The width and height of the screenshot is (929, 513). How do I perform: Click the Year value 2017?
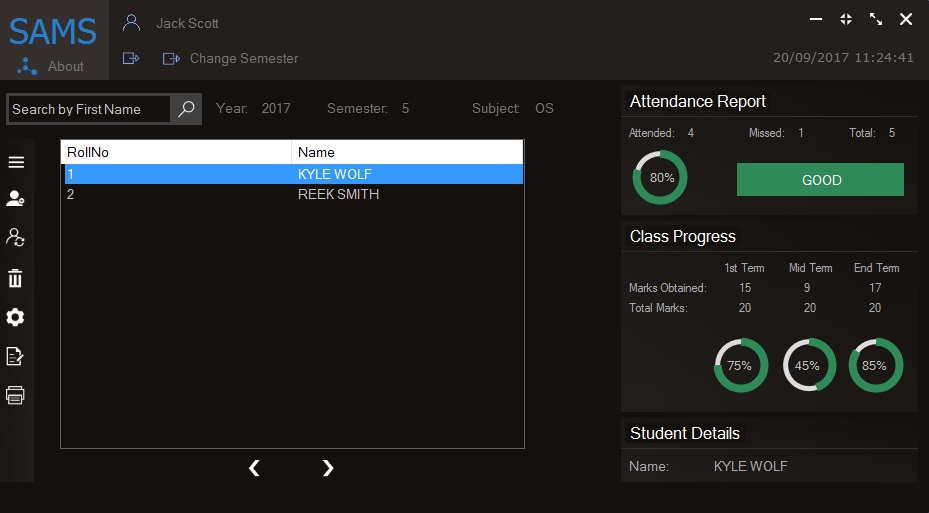tap(276, 108)
